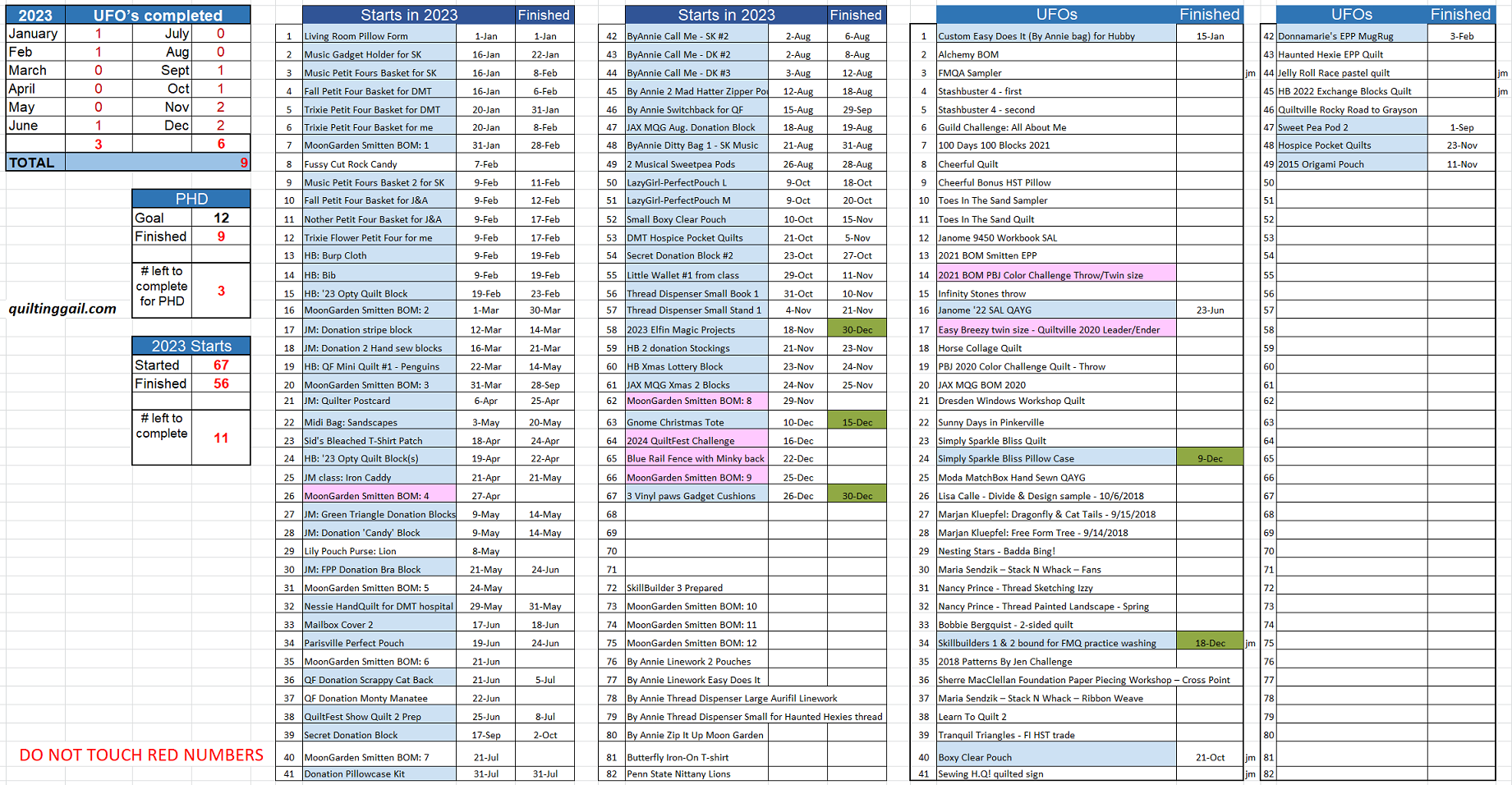This screenshot has width=1512, height=785.
Task: Select 'HB: Burp Cloth' cell
Action: (x=379, y=255)
